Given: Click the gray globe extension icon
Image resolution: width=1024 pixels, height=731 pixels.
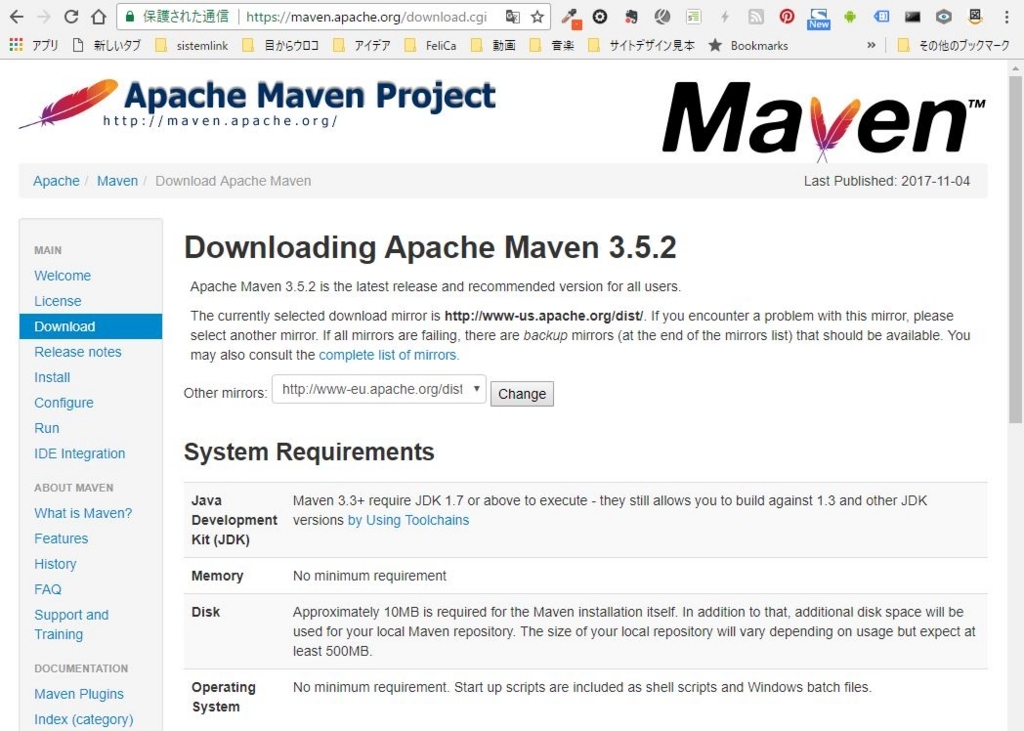Looking at the screenshot, I should tap(662, 17).
